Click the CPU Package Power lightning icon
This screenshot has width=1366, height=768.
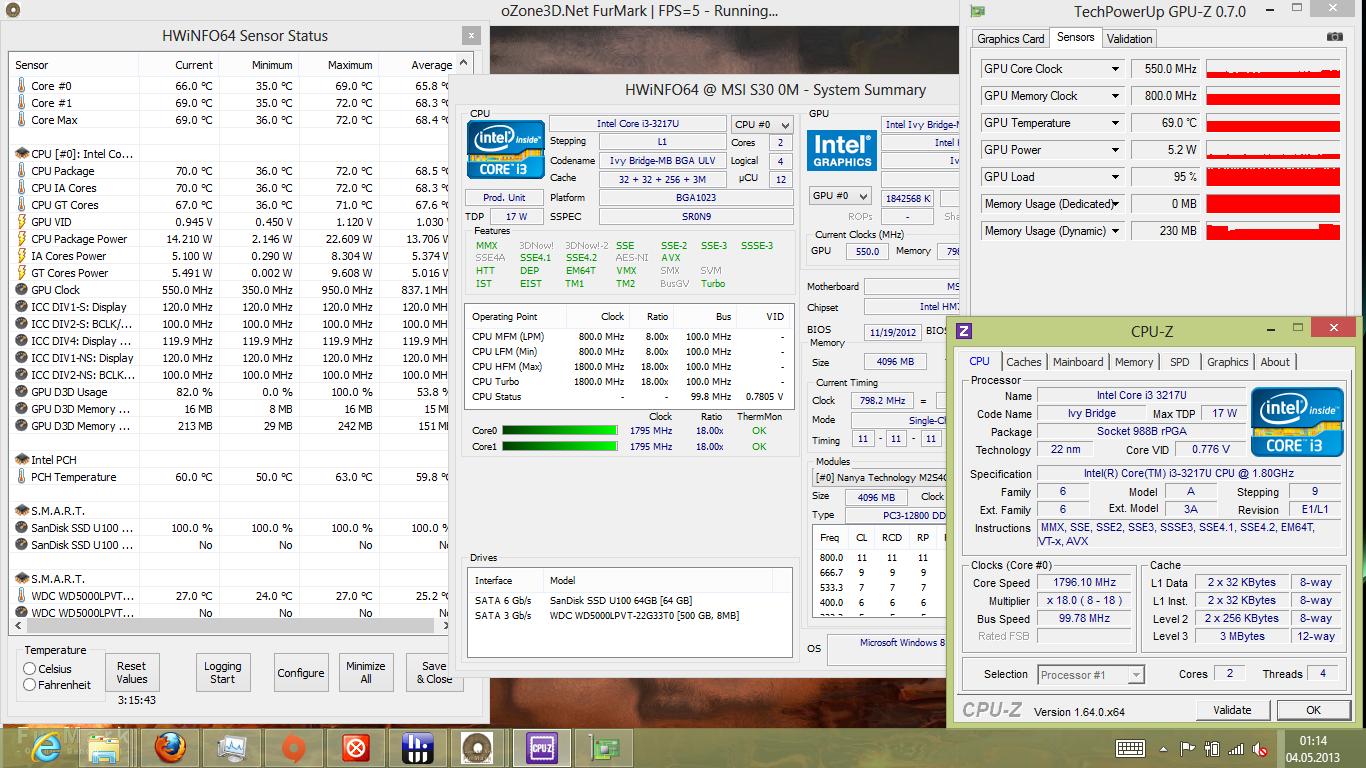(21, 239)
